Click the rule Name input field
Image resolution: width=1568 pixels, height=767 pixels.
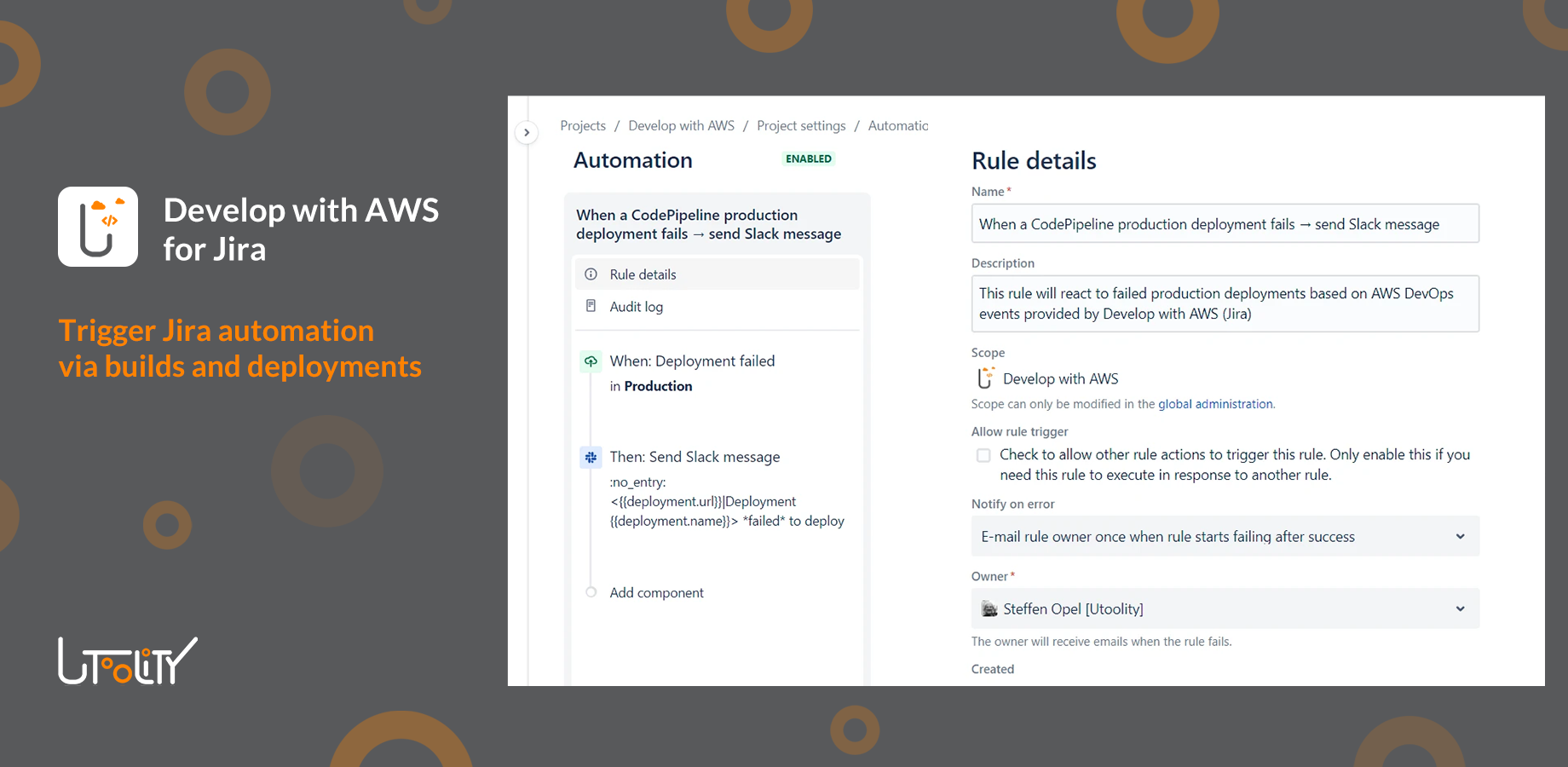pos(1225,223)
